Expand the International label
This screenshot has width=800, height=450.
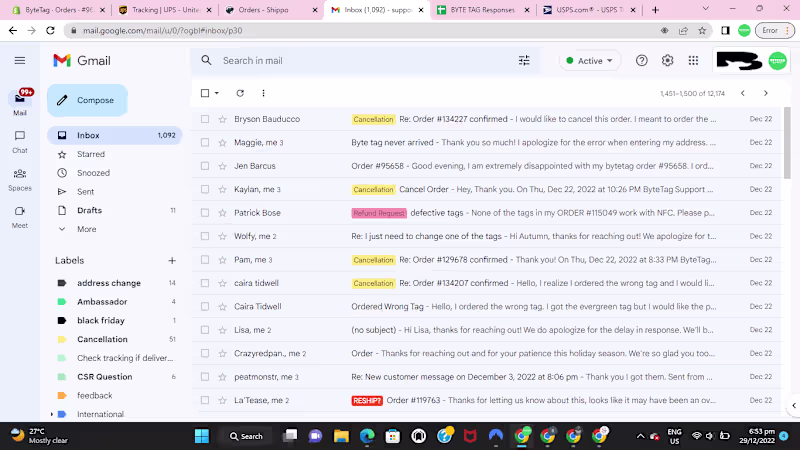[x=52, y=415]
